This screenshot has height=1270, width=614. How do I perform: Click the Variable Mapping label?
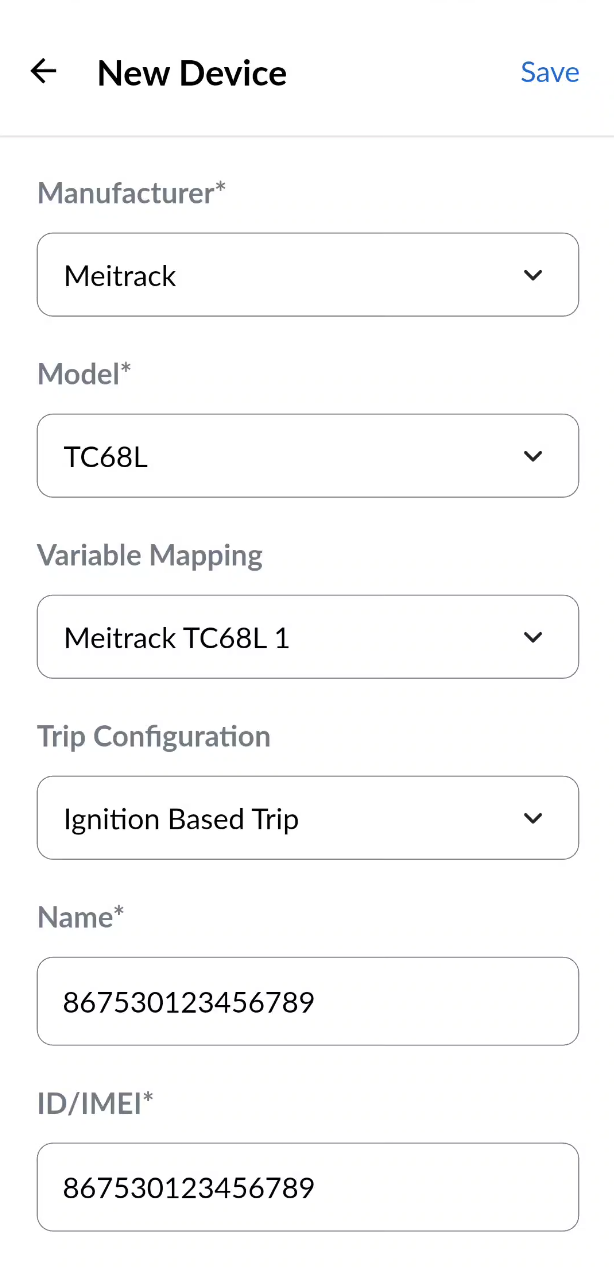(x=150, y=555)
